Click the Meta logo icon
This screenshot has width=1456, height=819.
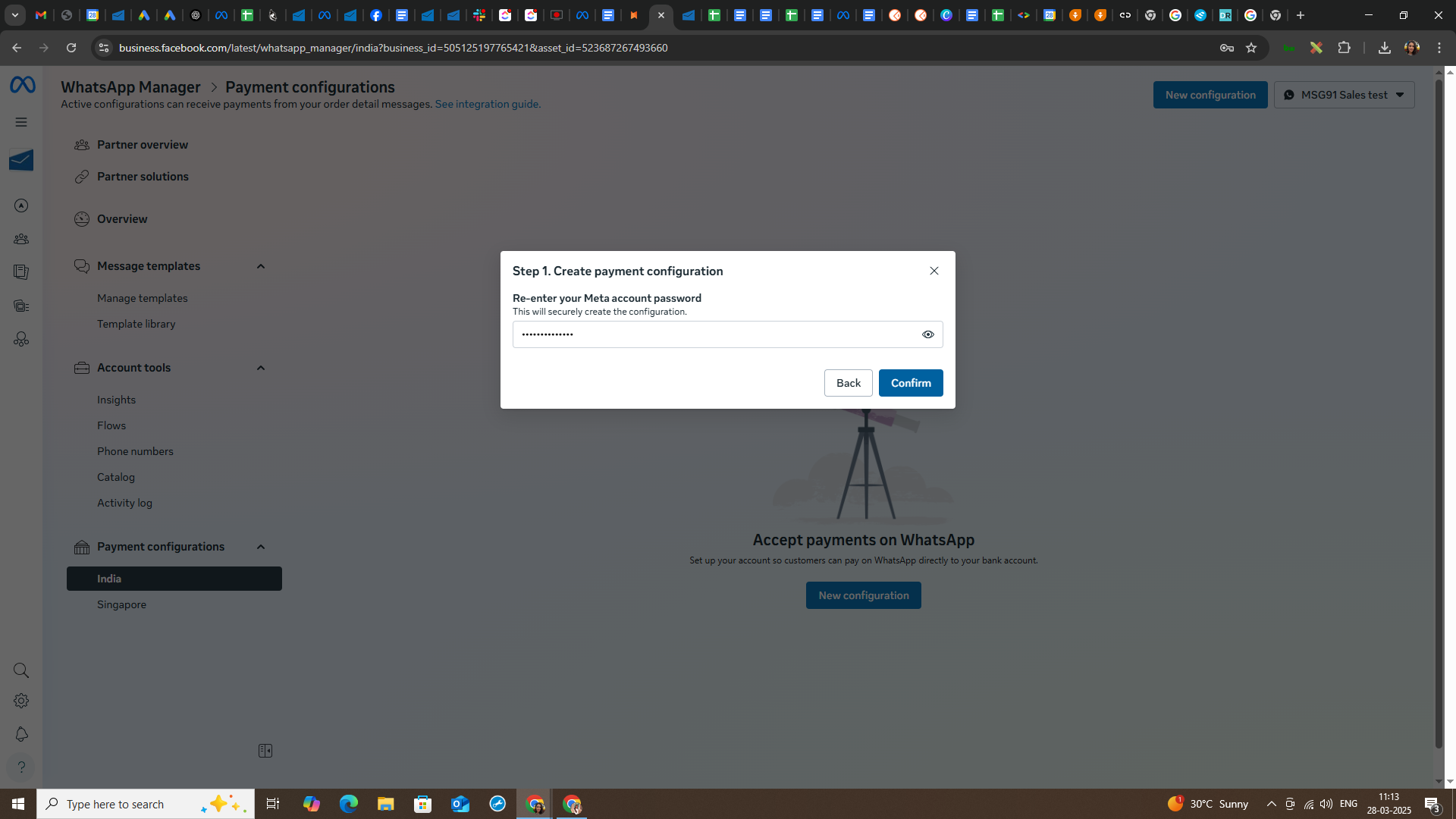coord(22,85)
